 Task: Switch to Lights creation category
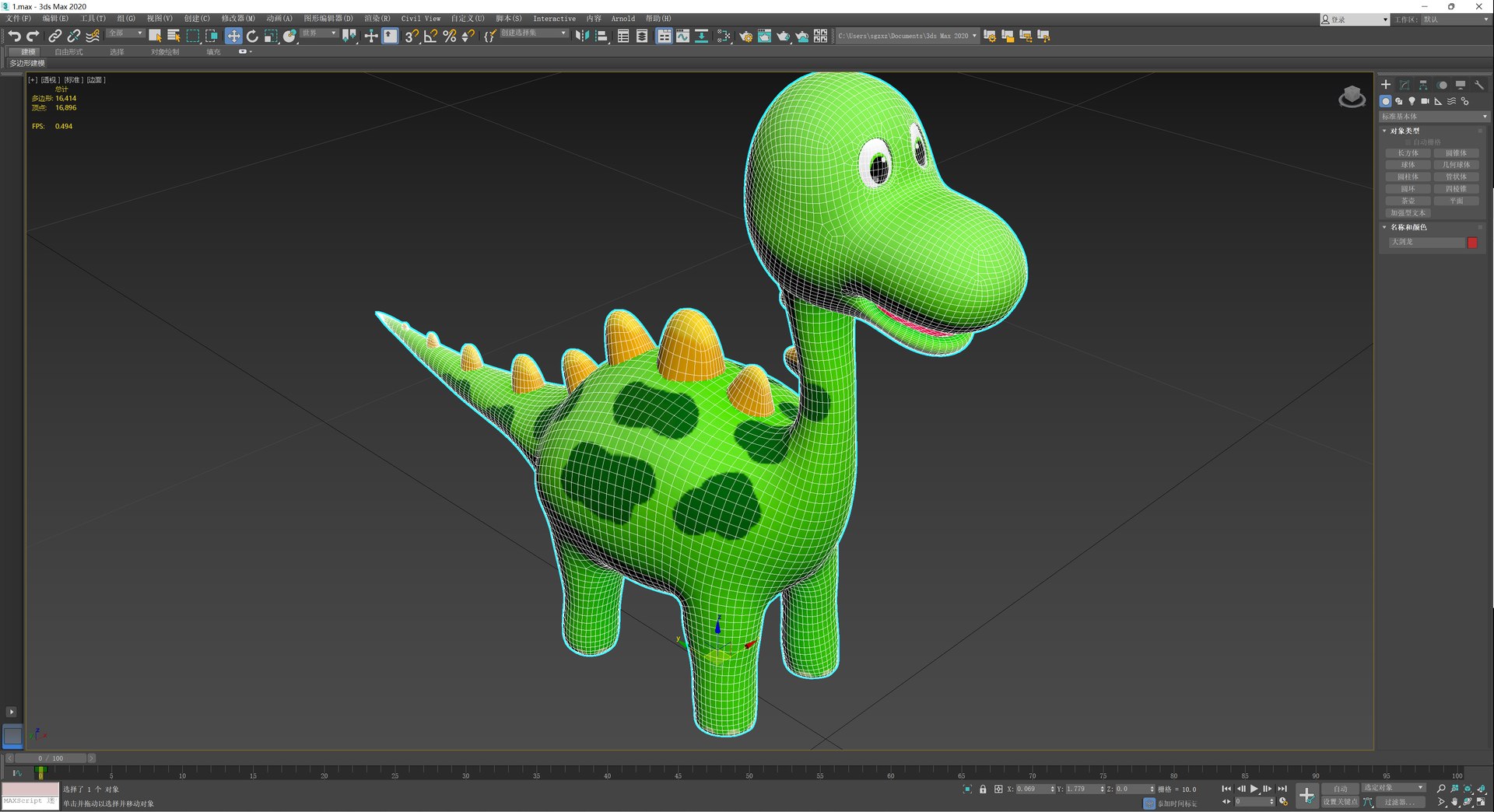pos(1412,101)
